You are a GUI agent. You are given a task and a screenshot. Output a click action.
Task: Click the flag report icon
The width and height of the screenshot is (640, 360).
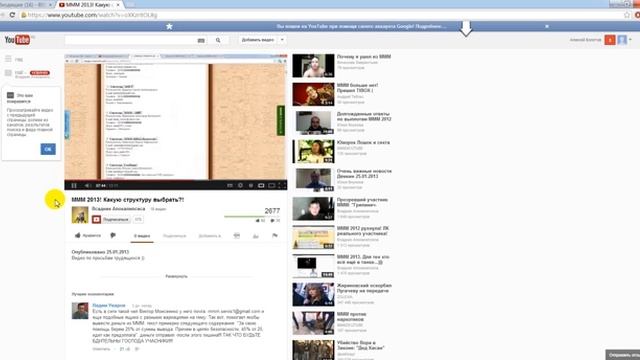[275, 236]
